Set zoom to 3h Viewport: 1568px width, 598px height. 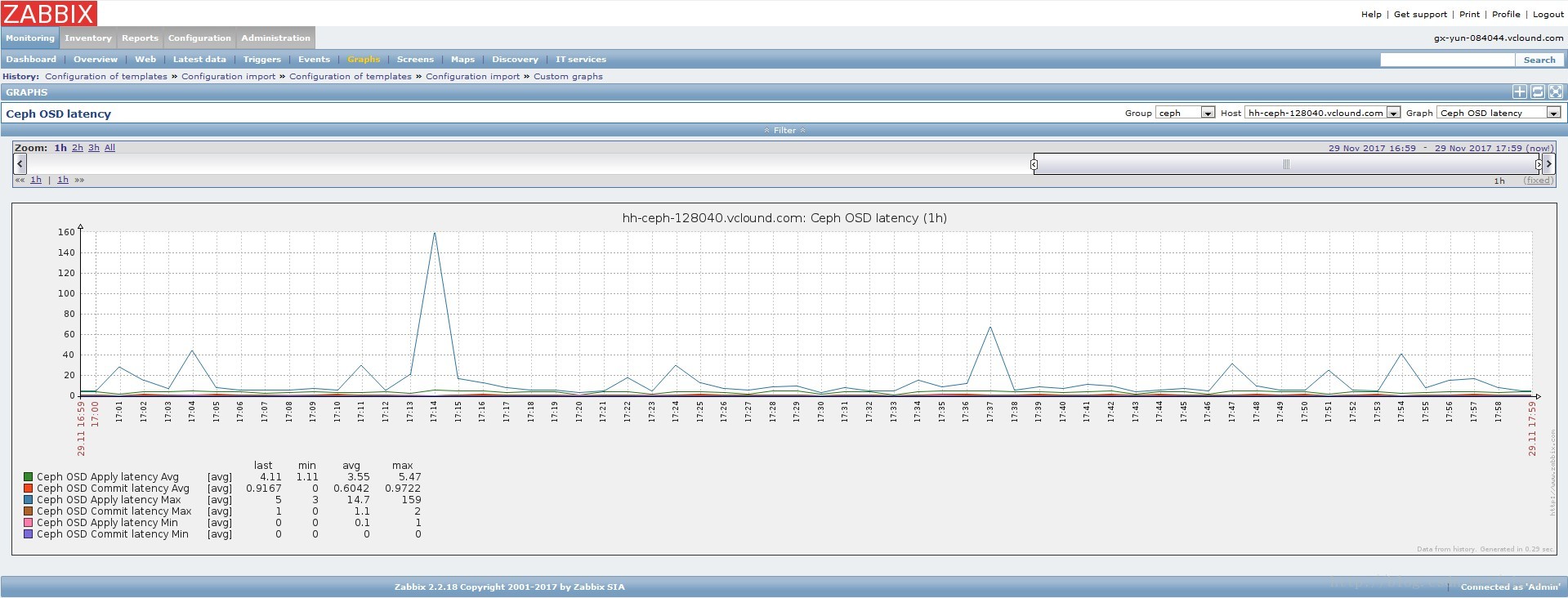[94, 148]
